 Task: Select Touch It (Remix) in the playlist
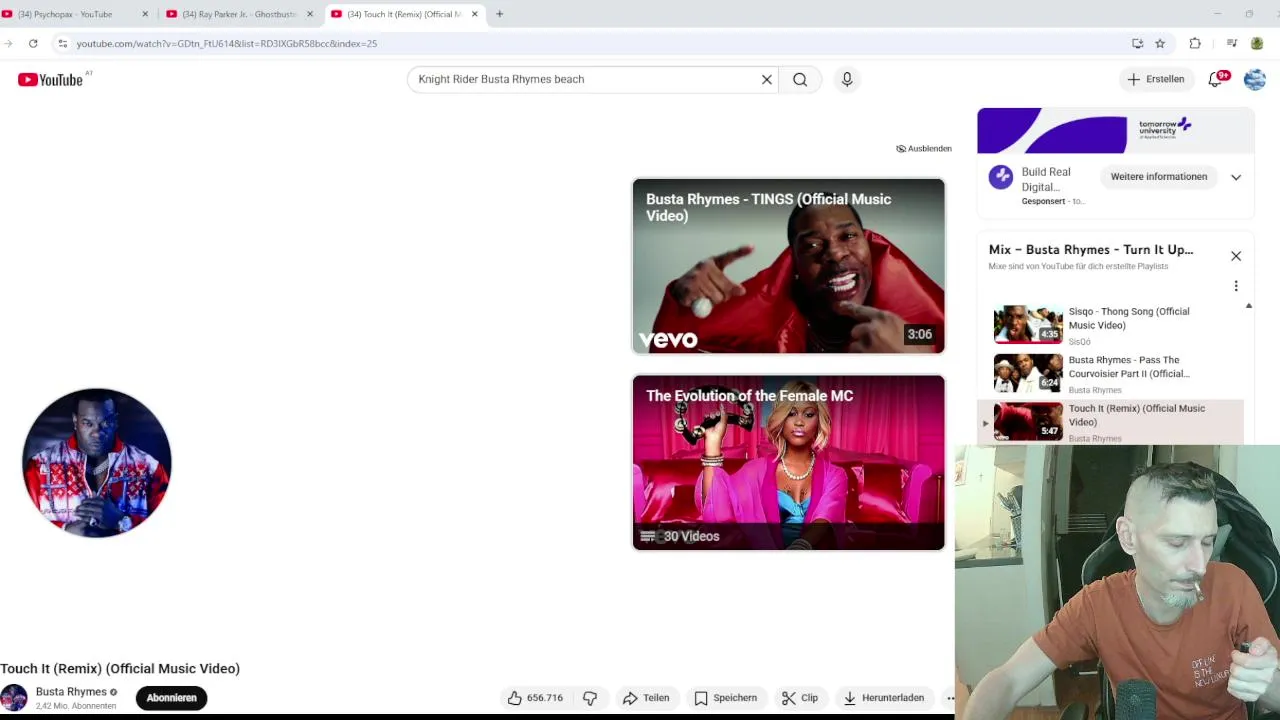(x=1110, y=421)
